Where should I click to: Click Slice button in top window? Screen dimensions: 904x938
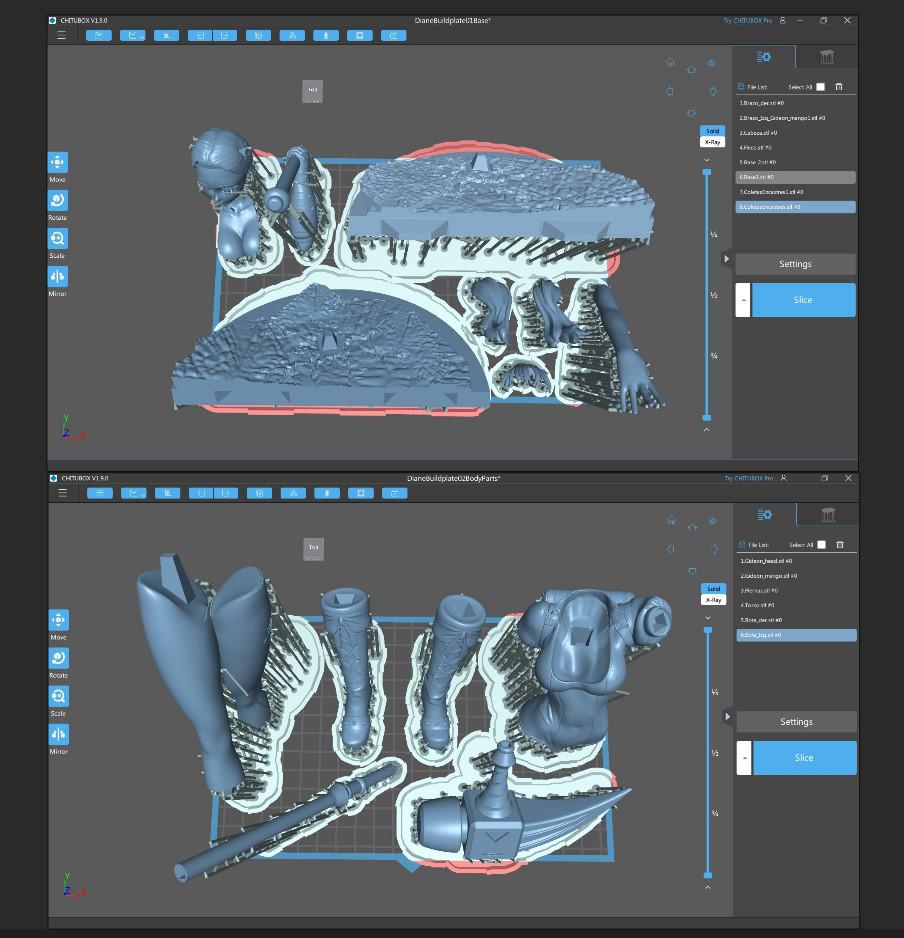coord(803,300)
